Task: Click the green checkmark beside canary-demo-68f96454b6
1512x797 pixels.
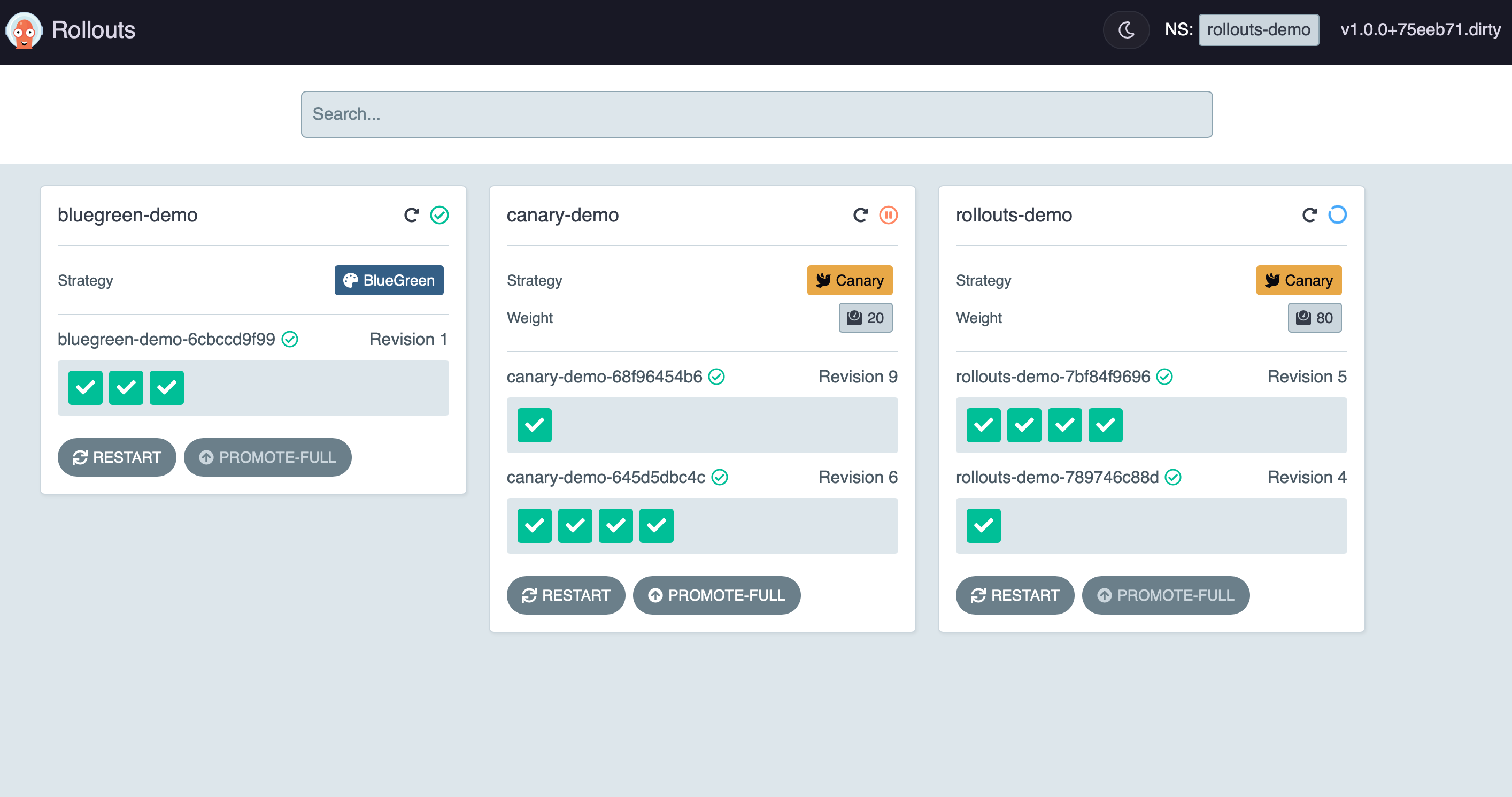Action: (x=716, y=377)
